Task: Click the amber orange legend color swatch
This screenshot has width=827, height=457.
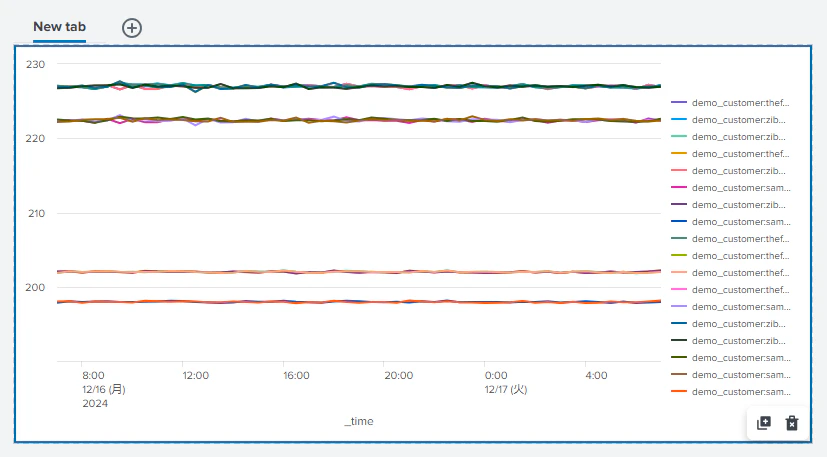Action: coord(679,154)
